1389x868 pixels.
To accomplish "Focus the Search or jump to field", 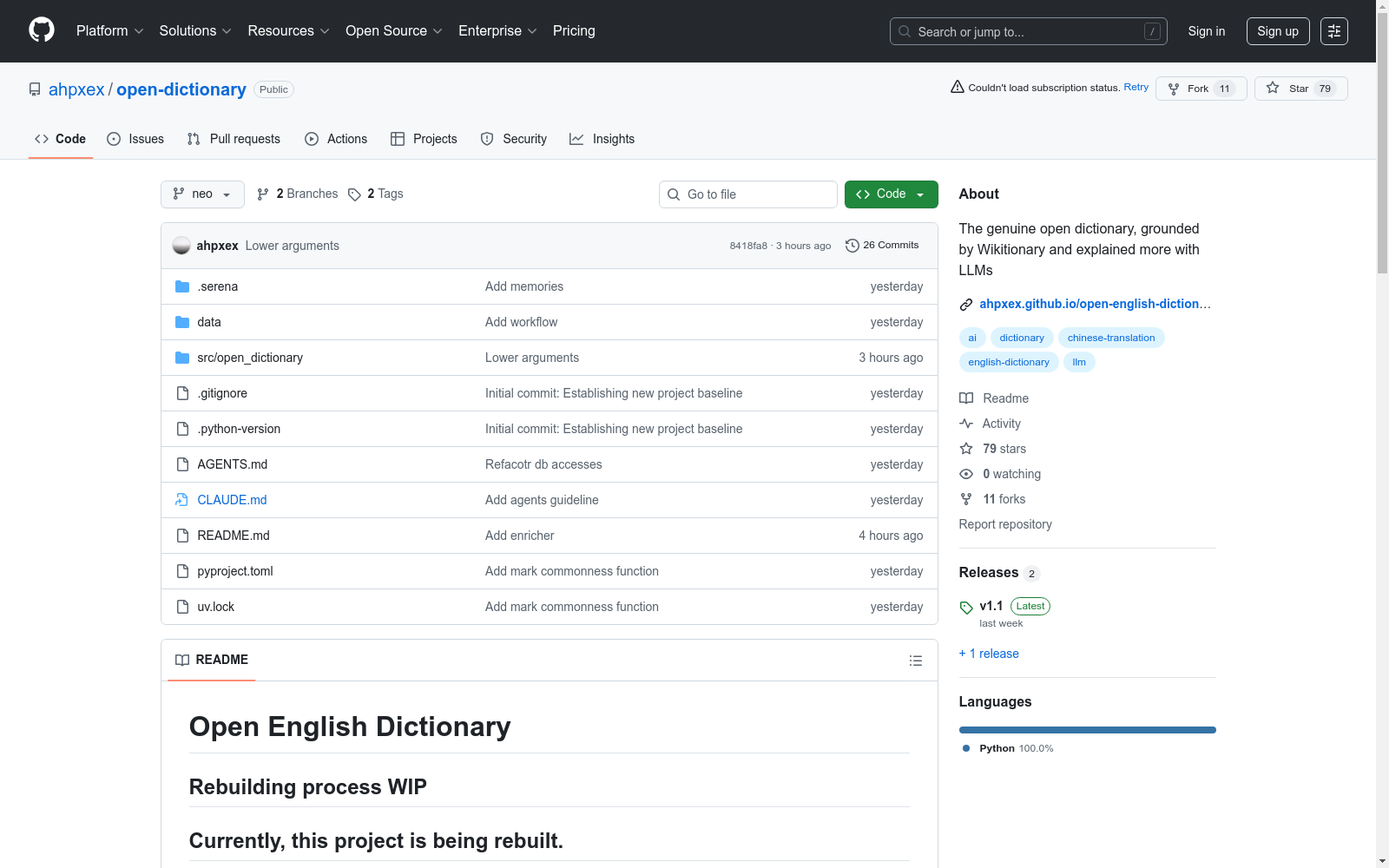I will point(1029,31).
